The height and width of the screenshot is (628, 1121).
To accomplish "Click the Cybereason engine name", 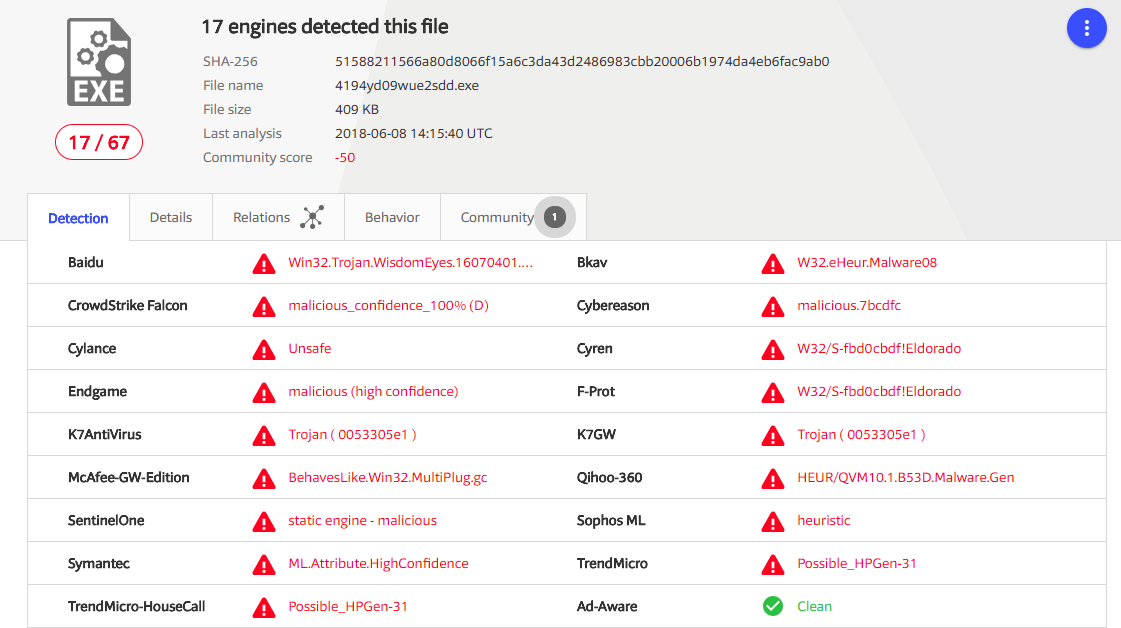I will [613, 305].
